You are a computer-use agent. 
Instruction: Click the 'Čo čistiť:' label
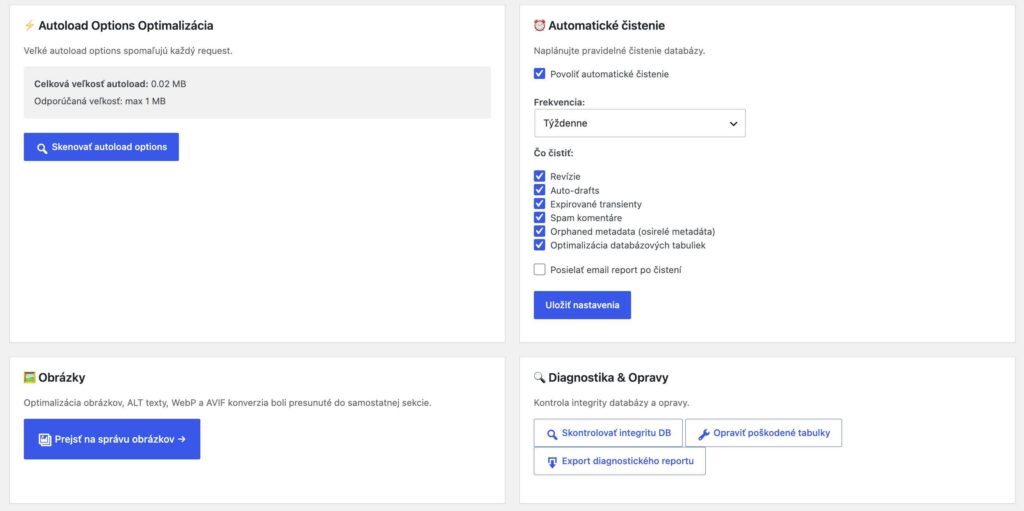[x=553, y=153]
